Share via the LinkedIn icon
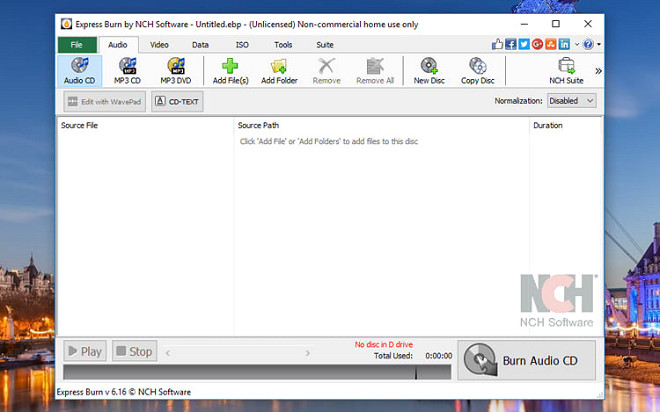This screenshot has width=660, height=412. click(x=564, y=44)
